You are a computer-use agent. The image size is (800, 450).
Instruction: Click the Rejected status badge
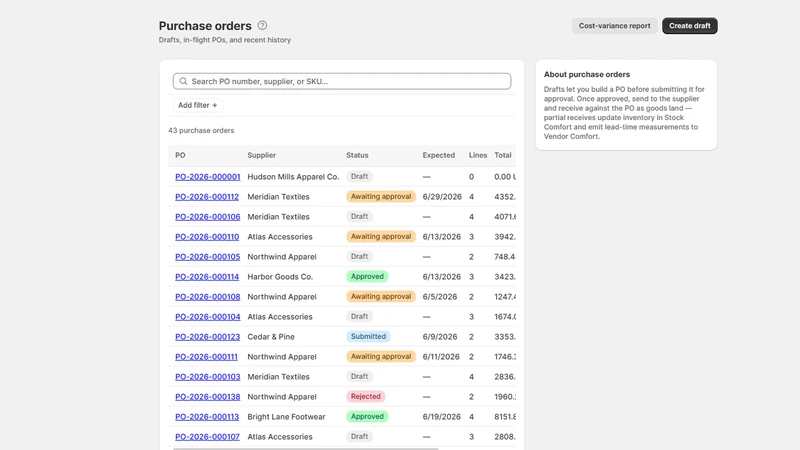tap(366, 396)
